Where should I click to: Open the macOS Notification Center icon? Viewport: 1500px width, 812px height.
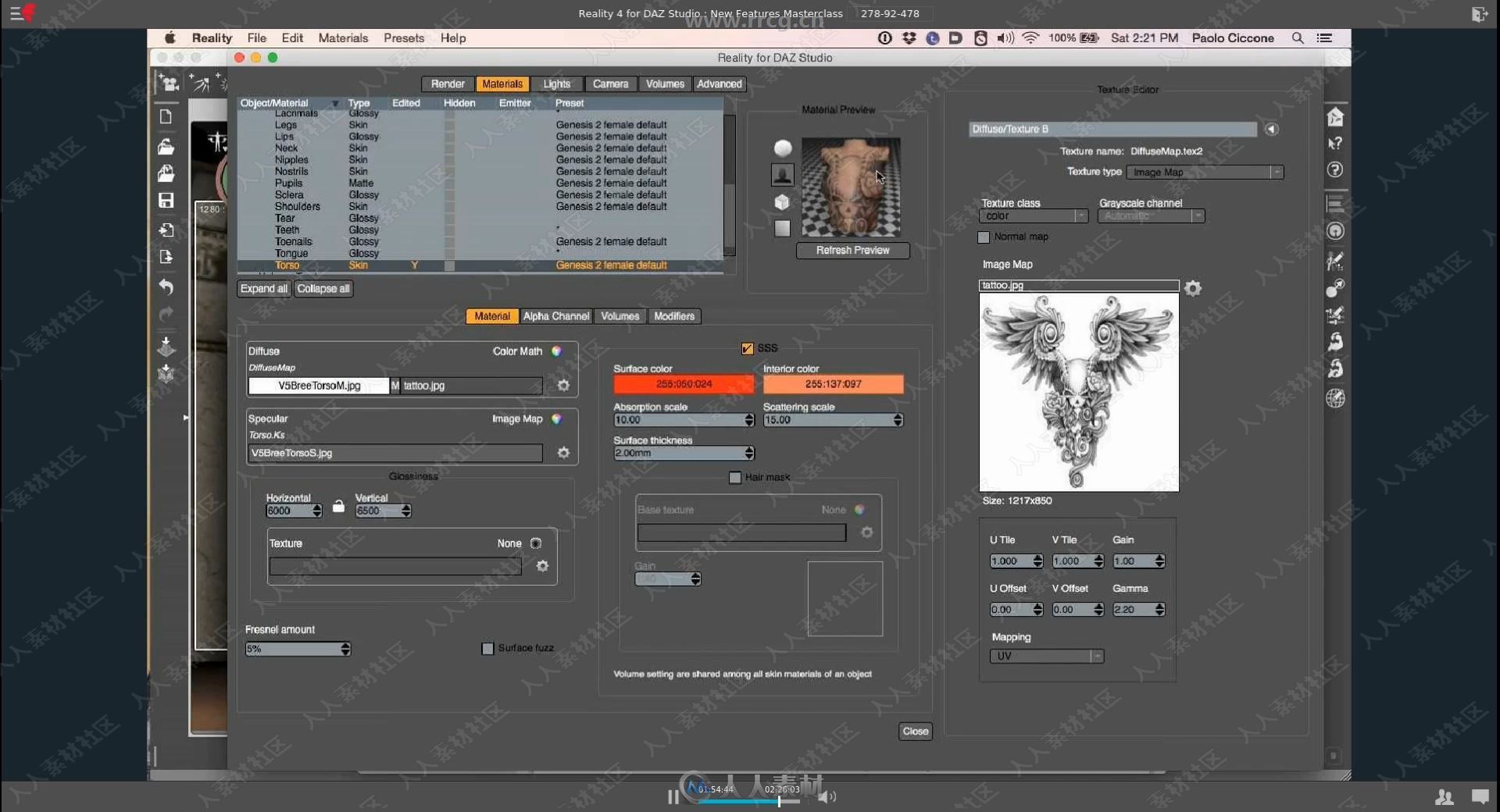pos(1324,37)
